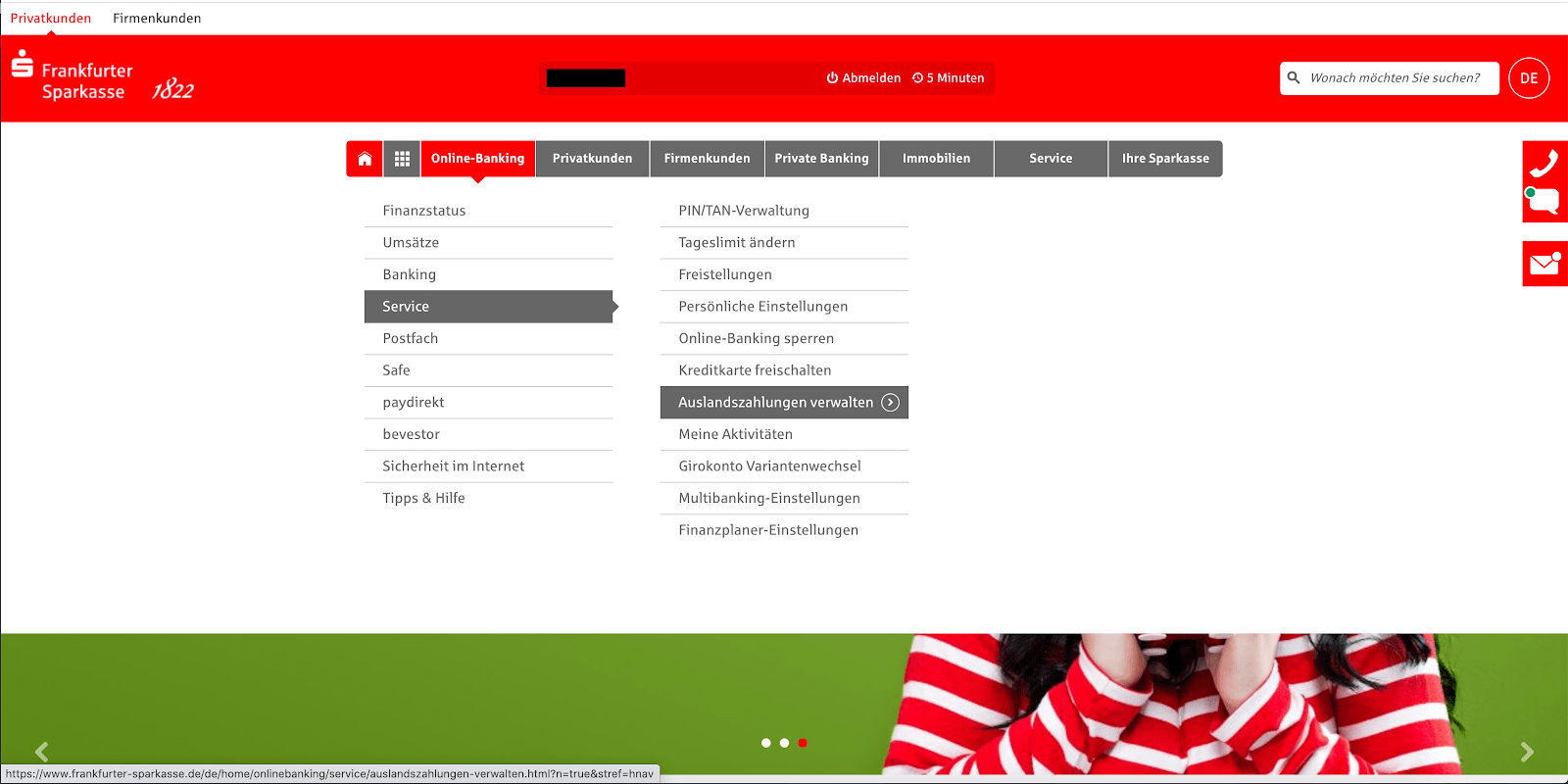Open Banking menu entry
Viewport: 1568px width, 784px height.
point(488,274)
